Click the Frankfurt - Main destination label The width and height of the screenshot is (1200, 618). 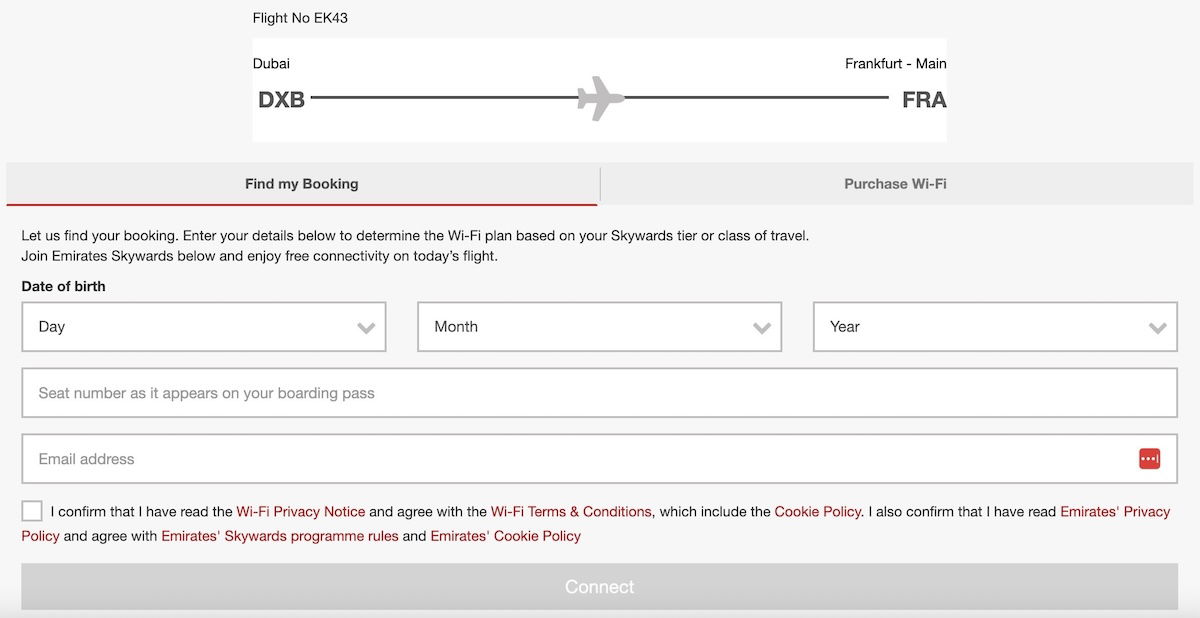[x=895, y=63]
